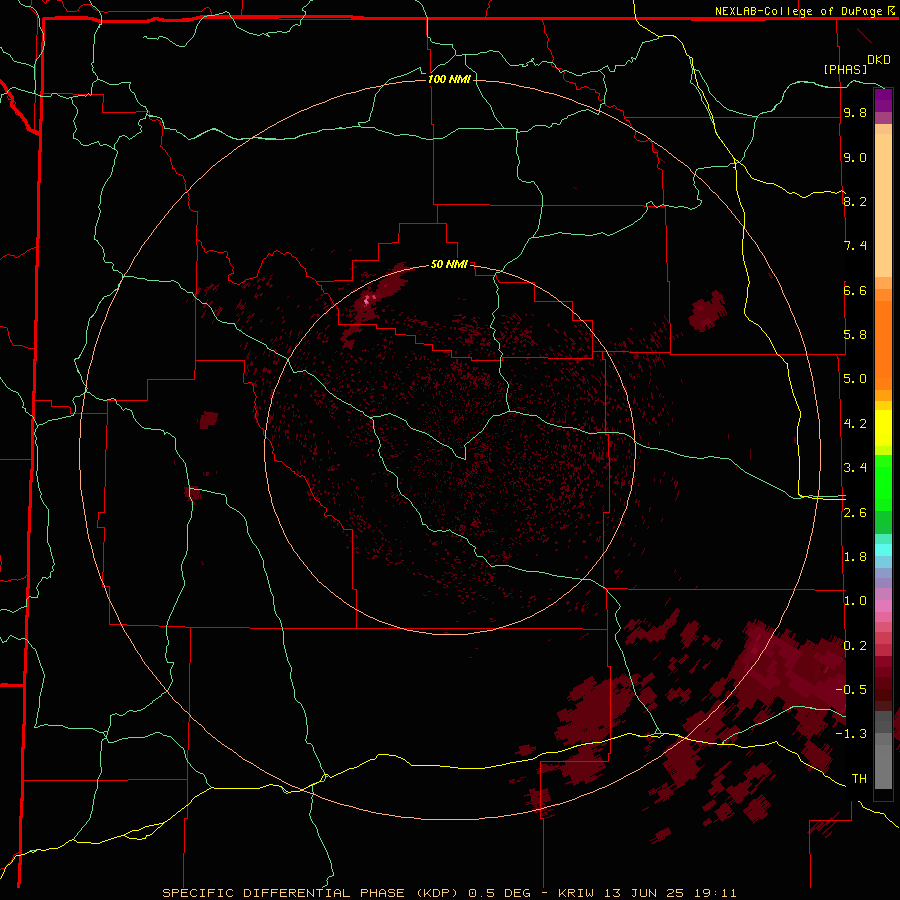The image size is (900, 900).
Task: Click the 6.6 scale label
Action: (x=855, y=290)
